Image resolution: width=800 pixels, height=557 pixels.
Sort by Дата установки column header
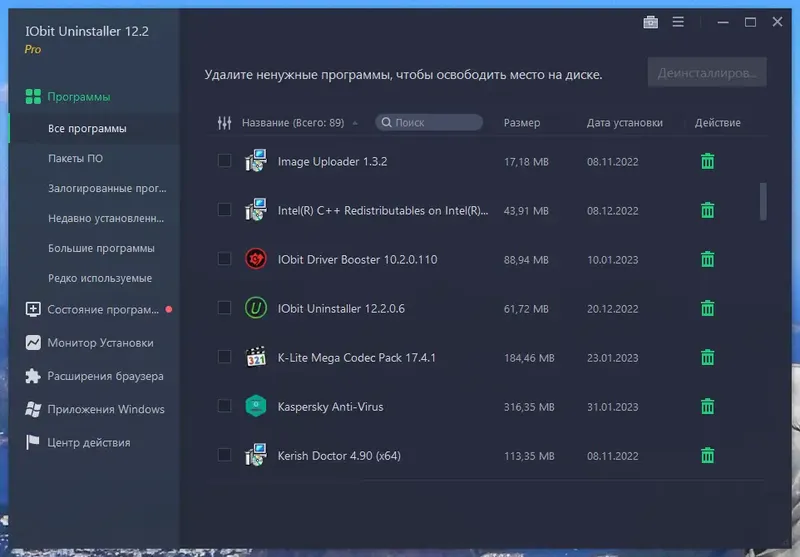624,123
